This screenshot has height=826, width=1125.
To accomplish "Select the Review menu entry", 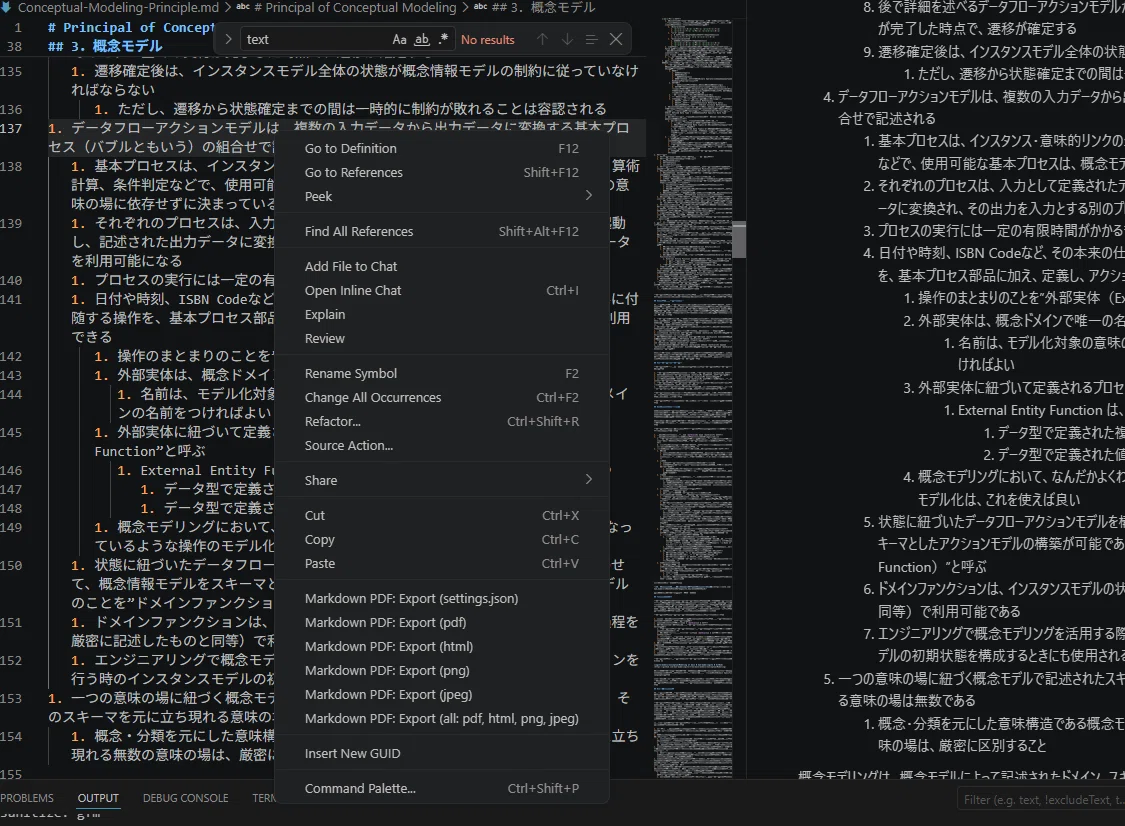I will [442, 339].
